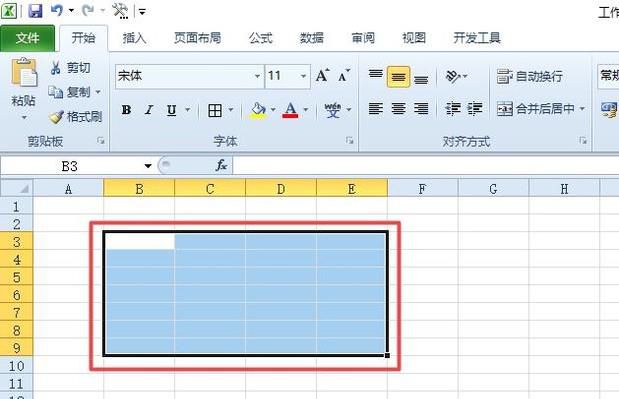This screenshot has height=399, width=619.
Task: Select column H header
Action: 564,188
